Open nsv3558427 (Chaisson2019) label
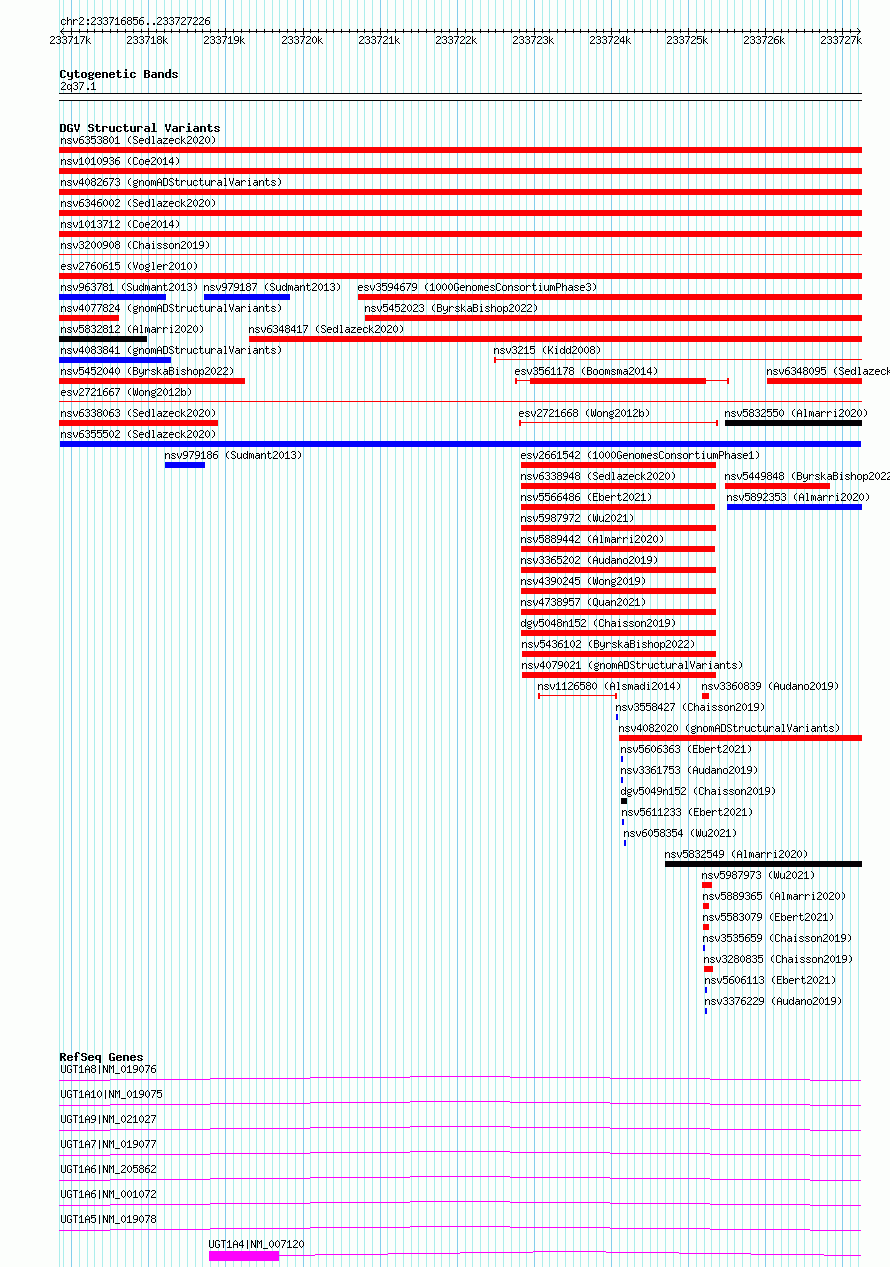This screenshot has height=1267, width=890. [x=691, y=707]
